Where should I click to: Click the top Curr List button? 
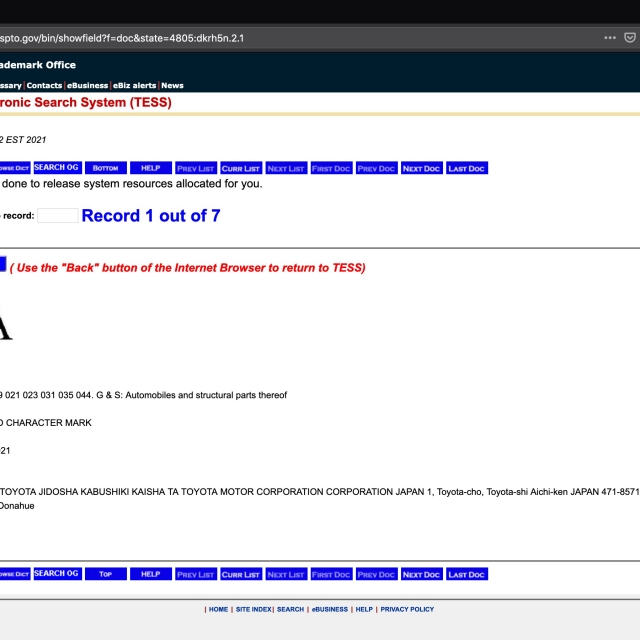(x=241, y=168)
